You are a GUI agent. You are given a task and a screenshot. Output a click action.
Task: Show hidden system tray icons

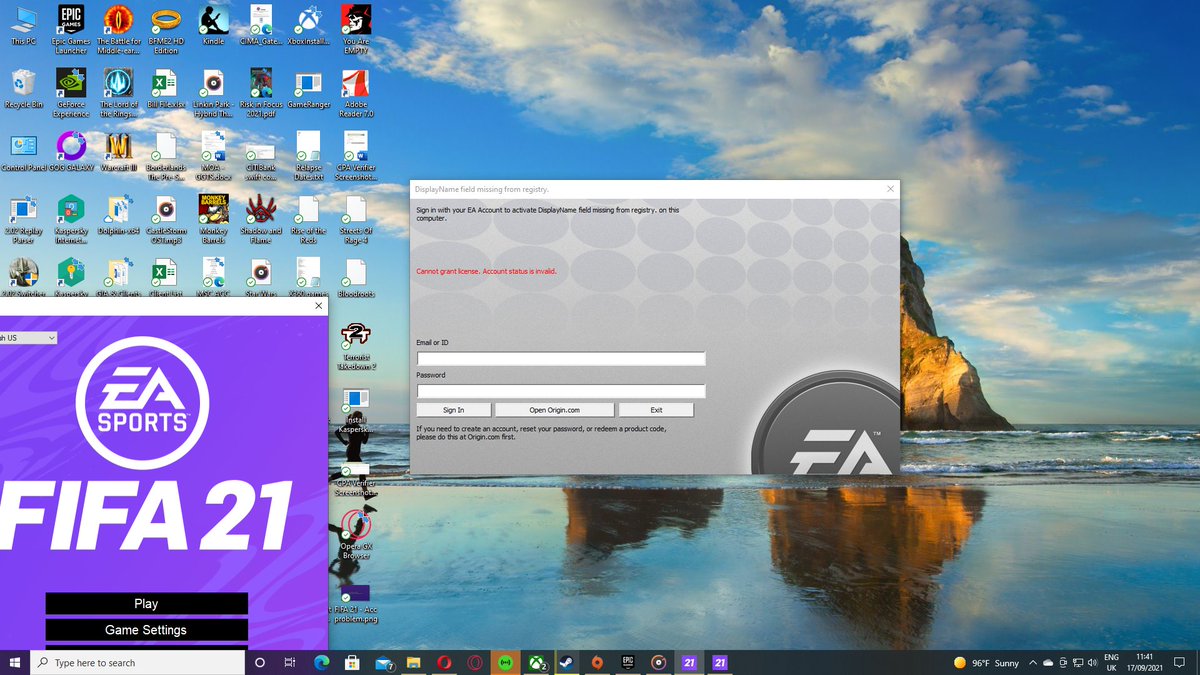1033,663
